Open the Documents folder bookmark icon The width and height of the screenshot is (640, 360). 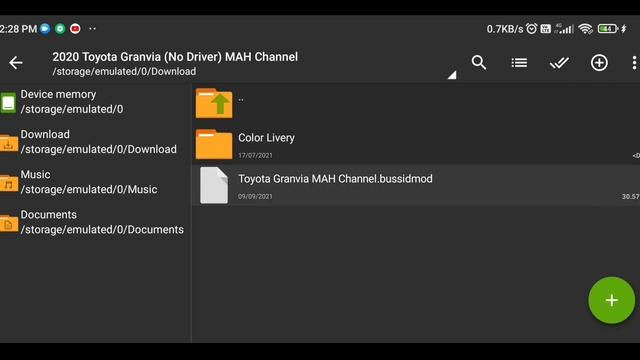pos(9,223)
